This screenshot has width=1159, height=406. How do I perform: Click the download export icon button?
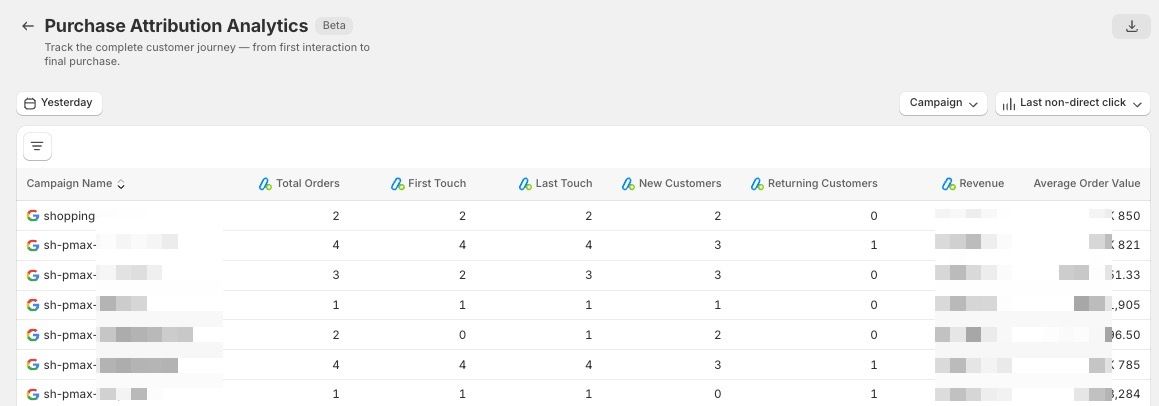click(x=1131, y=26)
